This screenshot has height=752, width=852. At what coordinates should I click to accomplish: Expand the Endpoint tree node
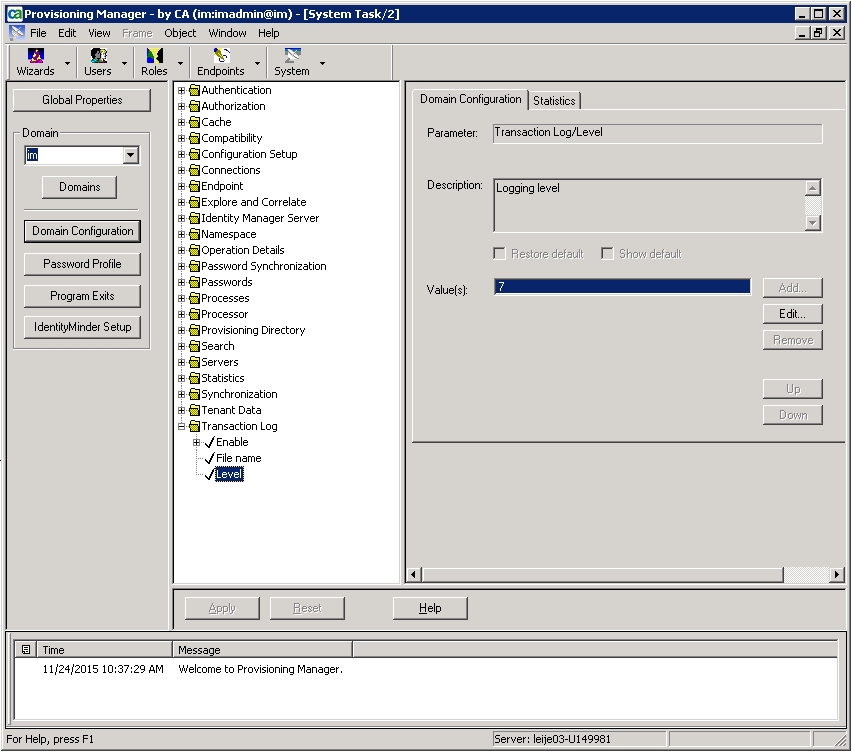point(182,187)
